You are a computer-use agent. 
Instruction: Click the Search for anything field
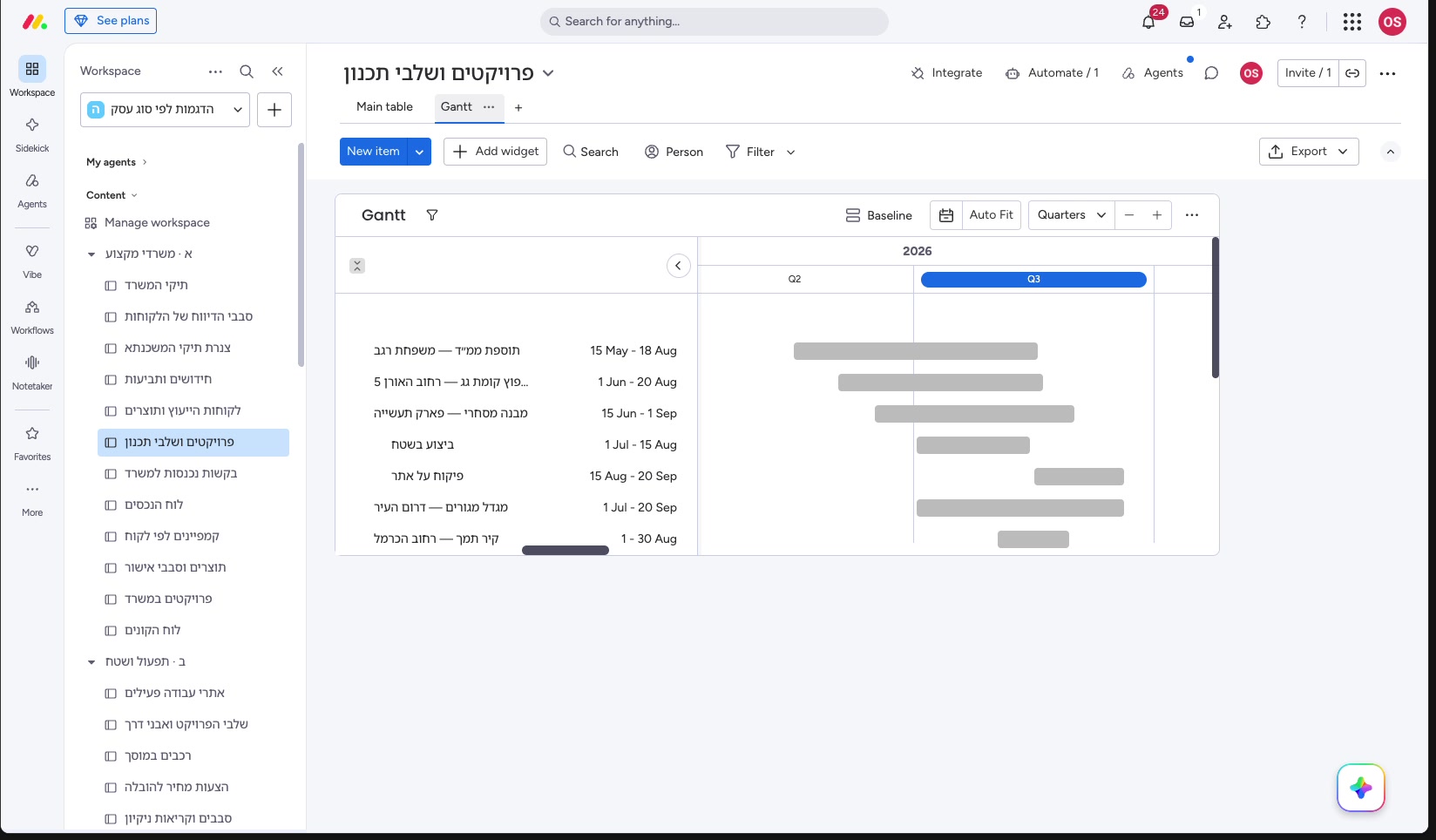(x=715, y=22)
